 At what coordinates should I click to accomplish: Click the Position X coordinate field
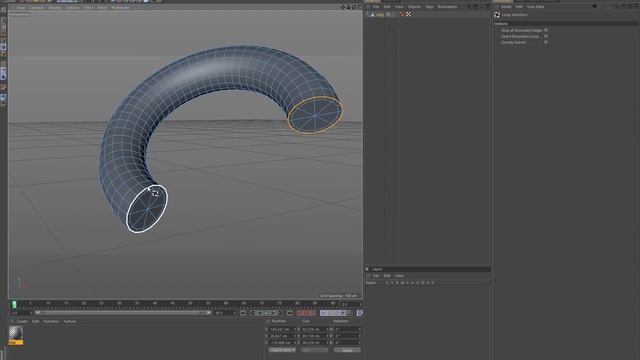[x=282, y=329]
